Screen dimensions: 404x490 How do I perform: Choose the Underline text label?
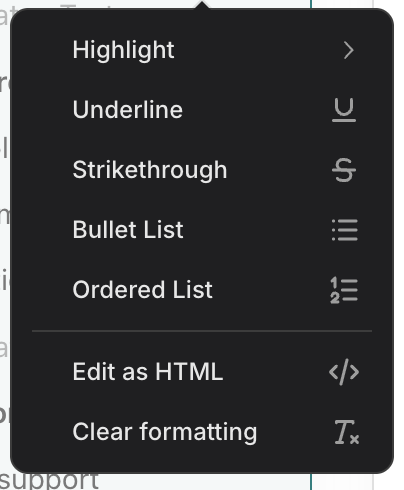128,110
